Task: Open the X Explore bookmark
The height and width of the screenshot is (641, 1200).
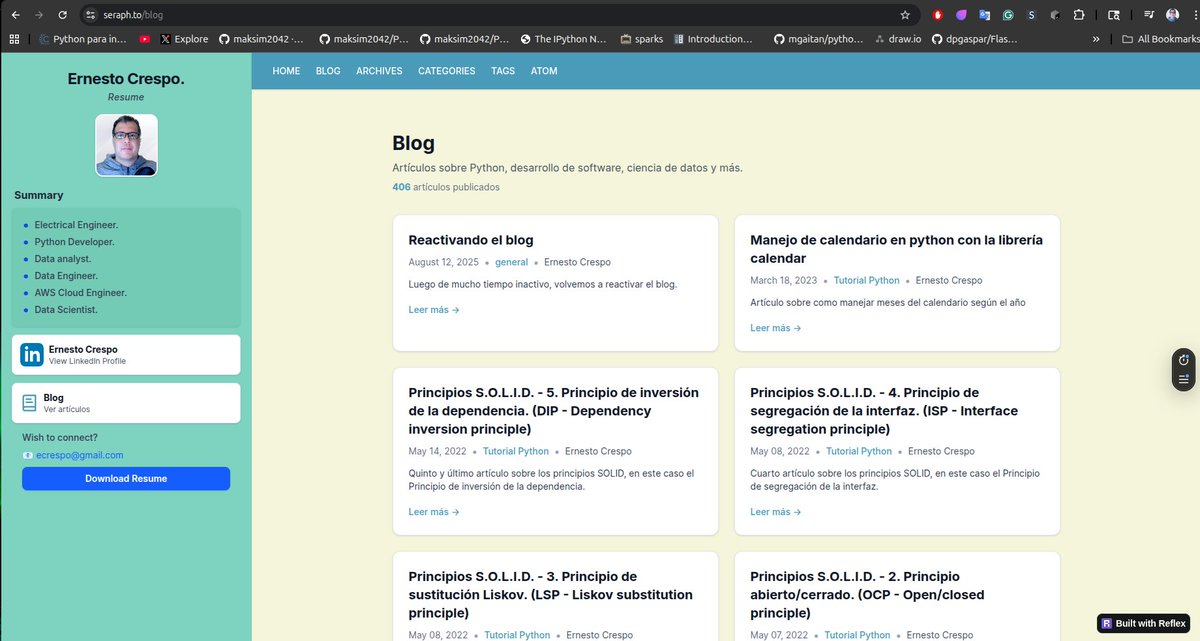Action: 184,39
